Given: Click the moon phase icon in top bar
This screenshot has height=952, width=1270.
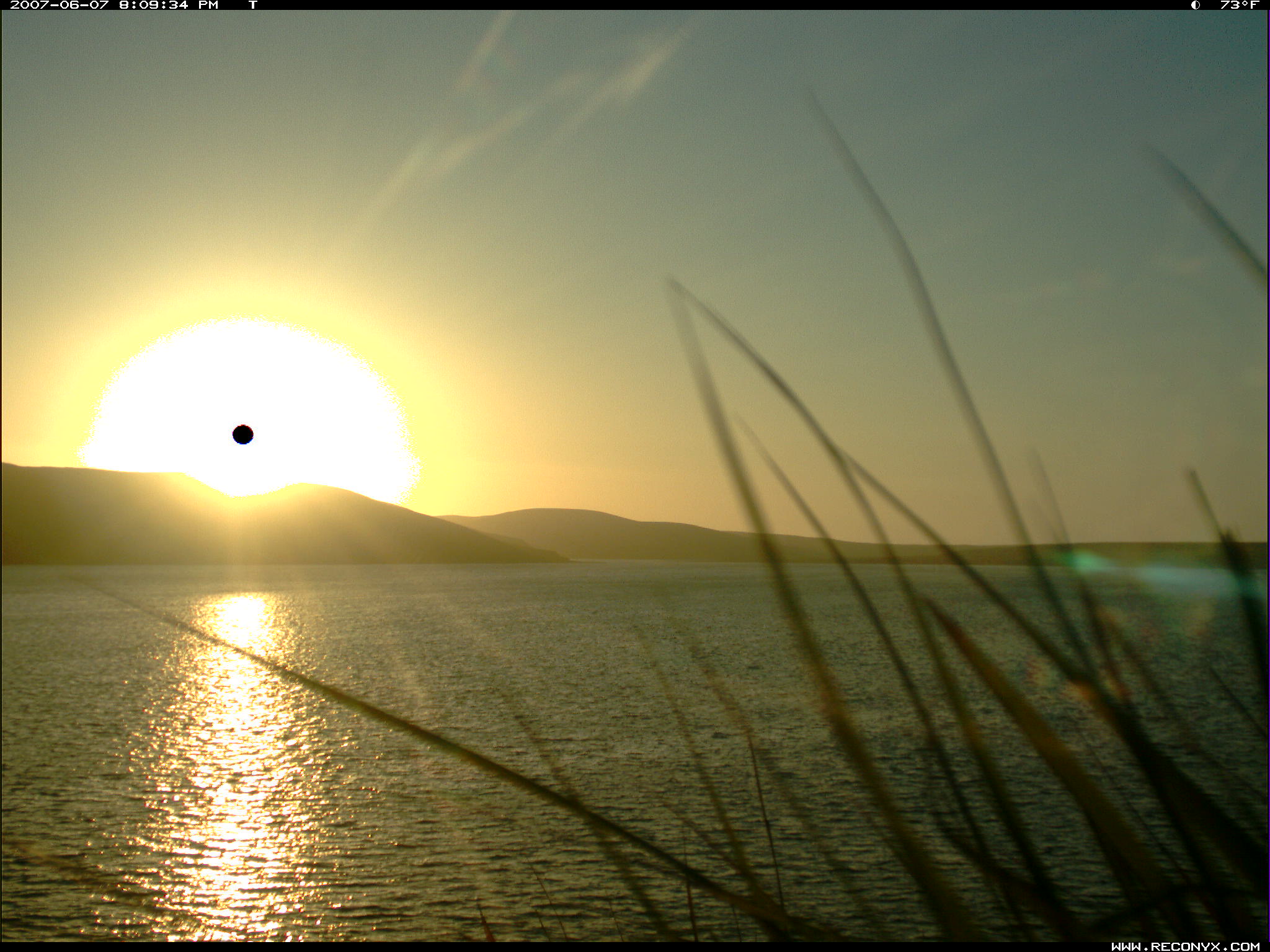Looking at the screenshot, I should (1195, 5).
